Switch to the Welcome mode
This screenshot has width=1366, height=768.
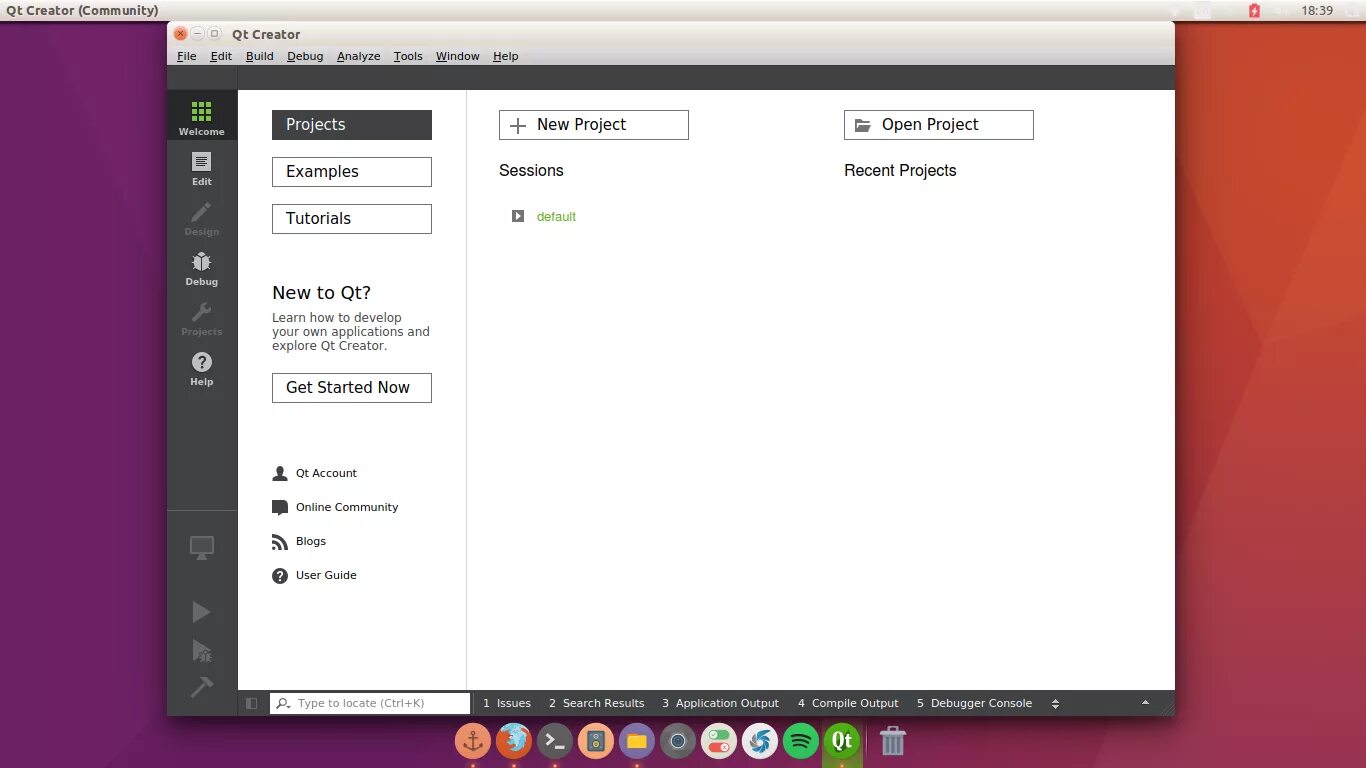tap(201, 117)
